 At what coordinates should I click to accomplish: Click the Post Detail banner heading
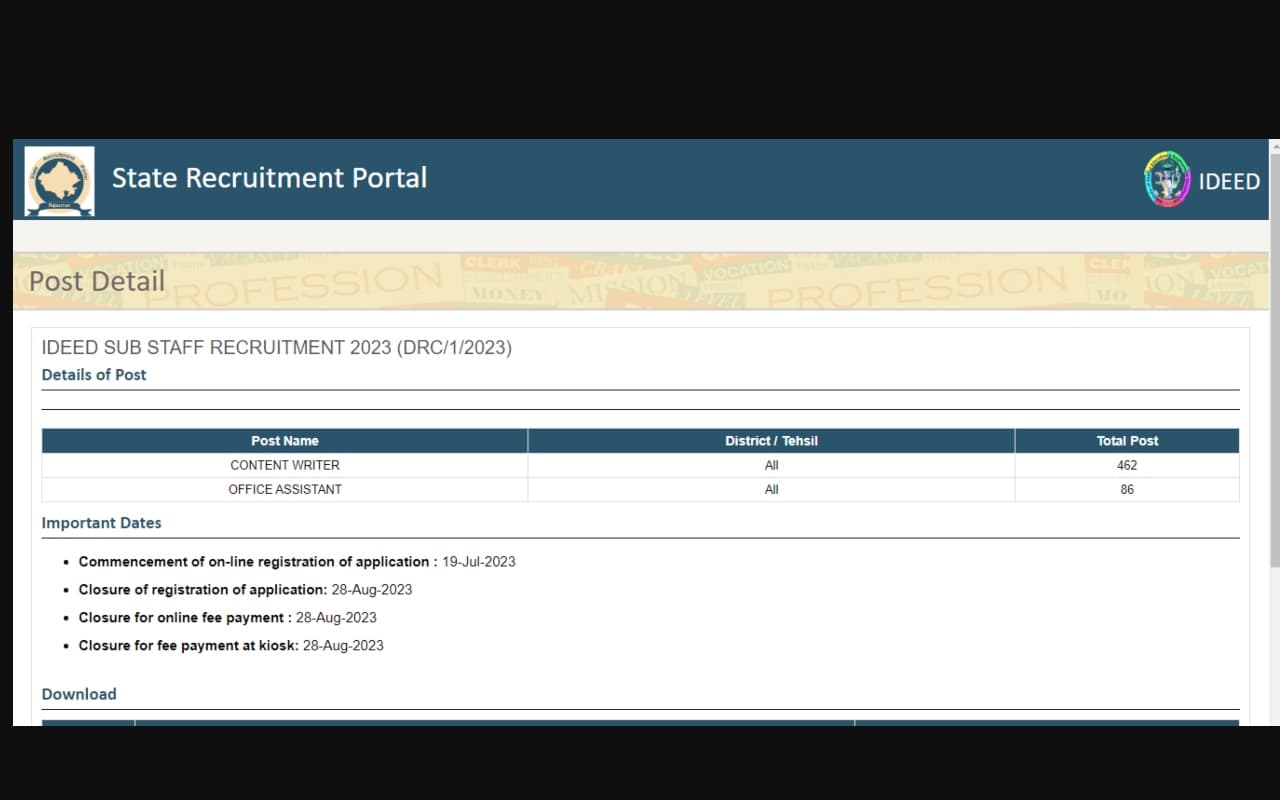coord(96,281)
